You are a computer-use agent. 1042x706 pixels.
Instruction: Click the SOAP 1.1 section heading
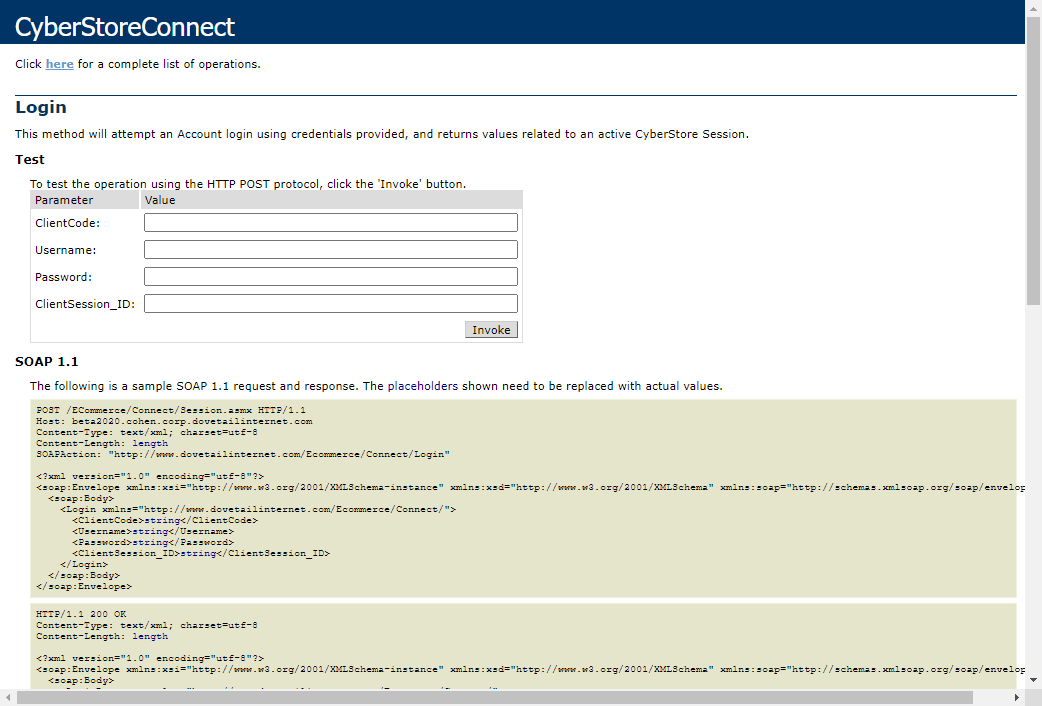(x=46, y=362)
